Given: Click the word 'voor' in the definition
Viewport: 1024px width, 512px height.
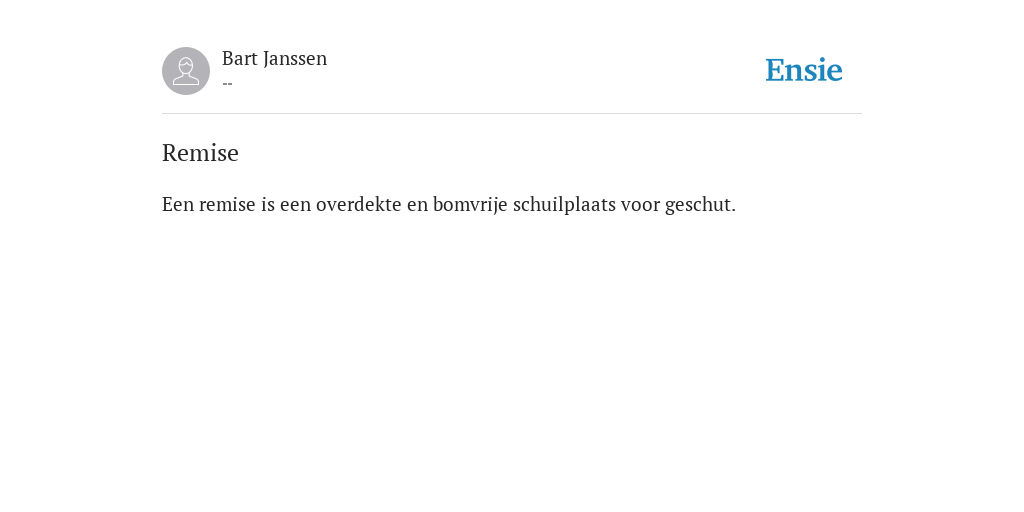Looking at the screenshot, I should (640, 205).
